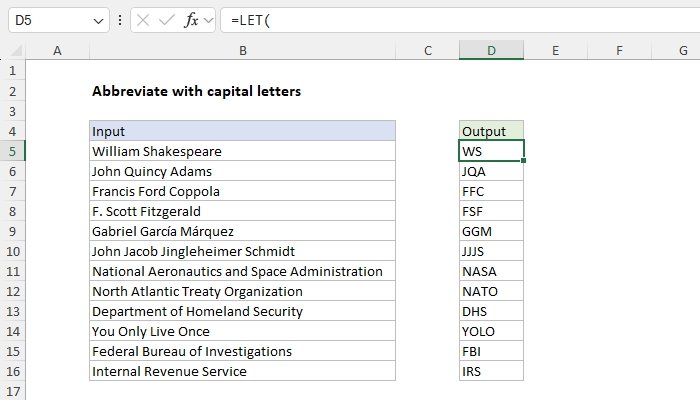Select cell 'North Atlantic Treaty Organization'
Screen dimensions: 700x400
point(242,292)
